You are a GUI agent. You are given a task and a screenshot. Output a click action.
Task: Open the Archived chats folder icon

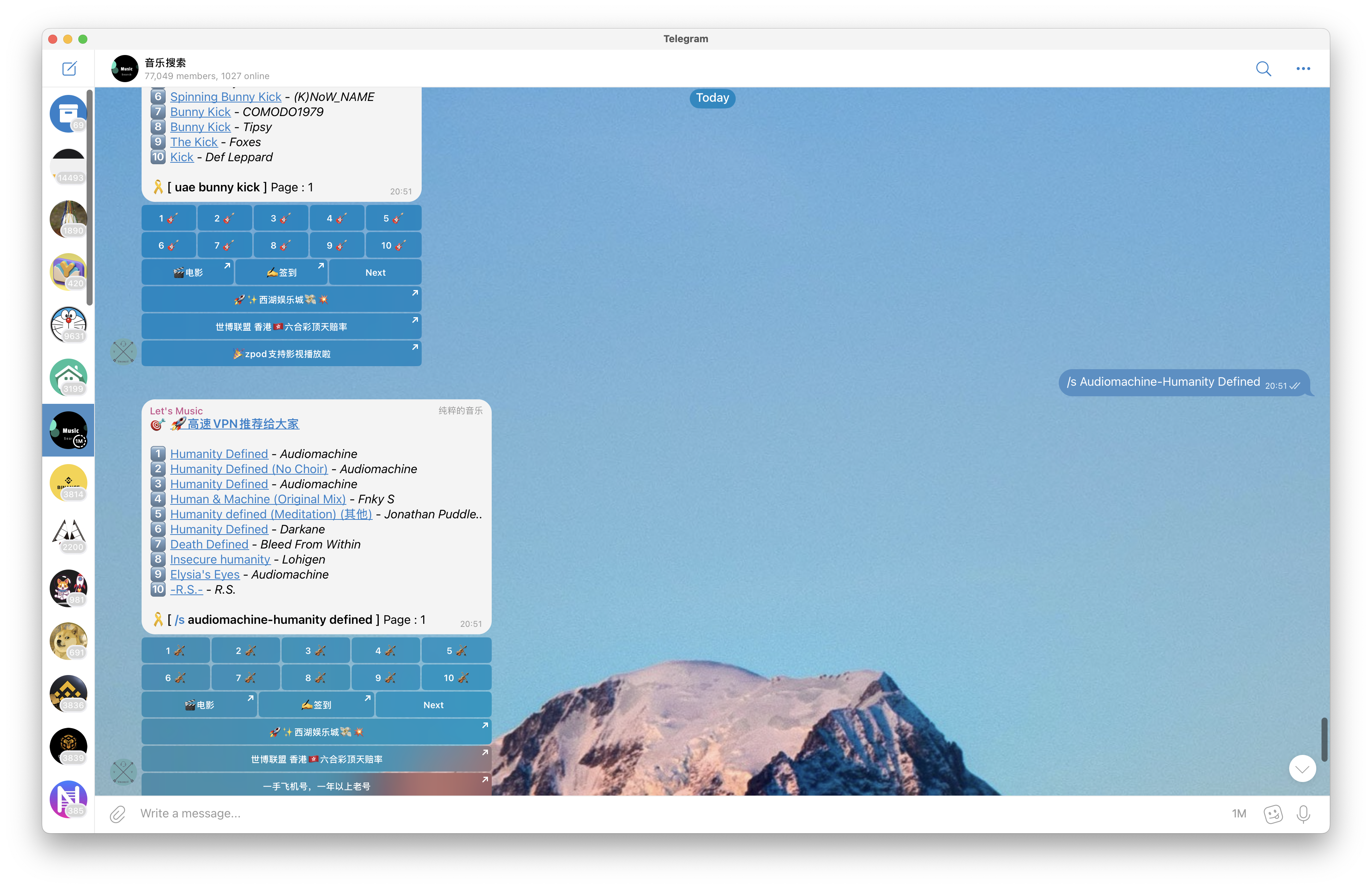coord(68,114)
